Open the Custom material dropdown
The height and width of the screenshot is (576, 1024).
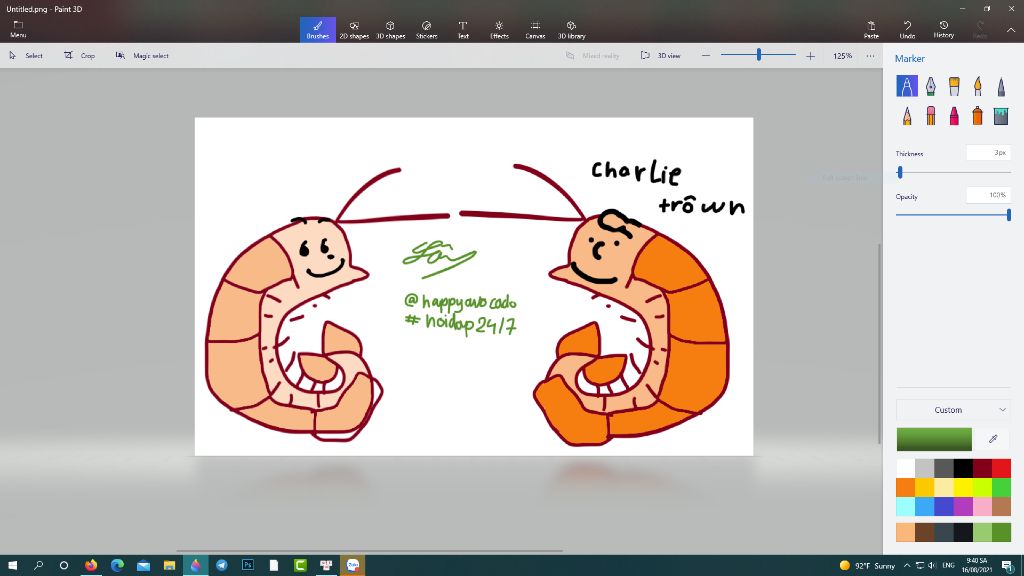[953, 410]
